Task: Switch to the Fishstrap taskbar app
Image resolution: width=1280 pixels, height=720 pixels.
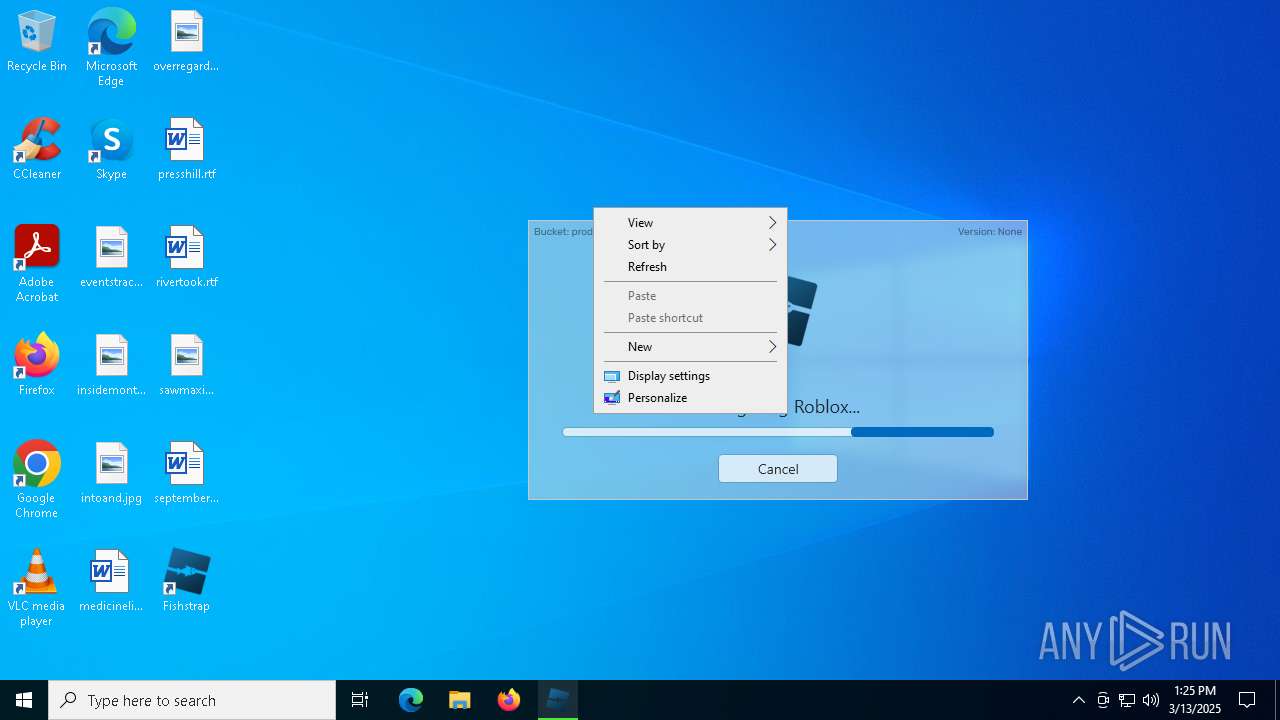Action: pos(558,700)
